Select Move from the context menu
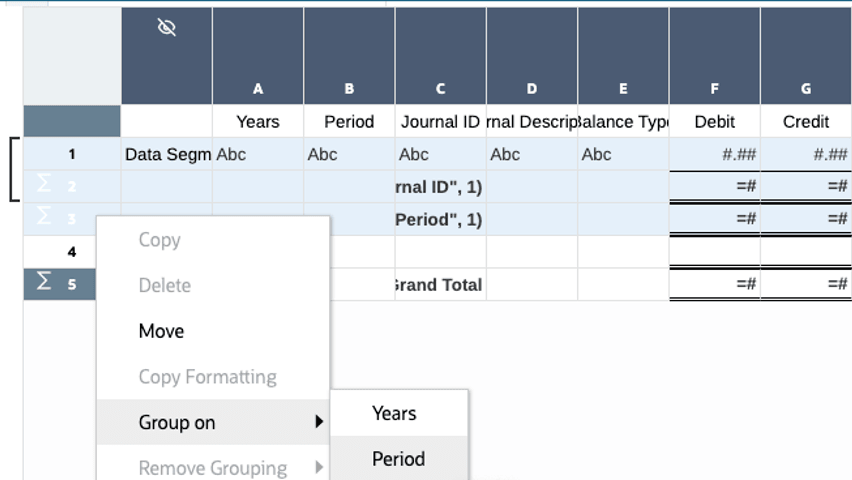The height and width of the screenshot is (480, 852). 161,331
